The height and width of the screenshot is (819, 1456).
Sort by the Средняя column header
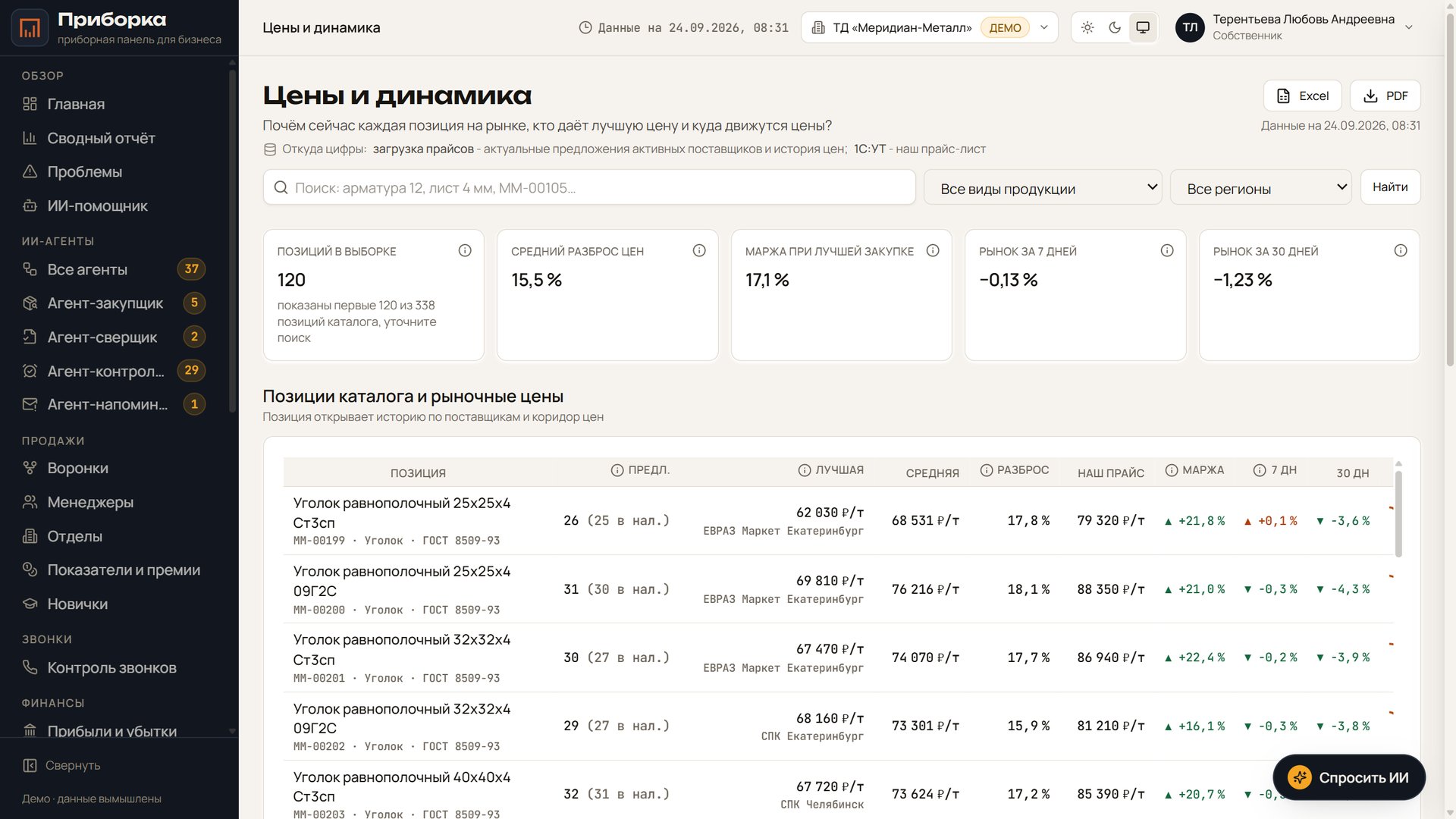[932, 473]
